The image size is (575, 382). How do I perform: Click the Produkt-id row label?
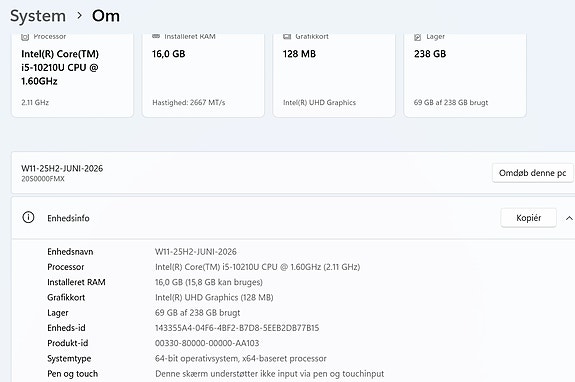pyautogui.click(x=68, y=343)
